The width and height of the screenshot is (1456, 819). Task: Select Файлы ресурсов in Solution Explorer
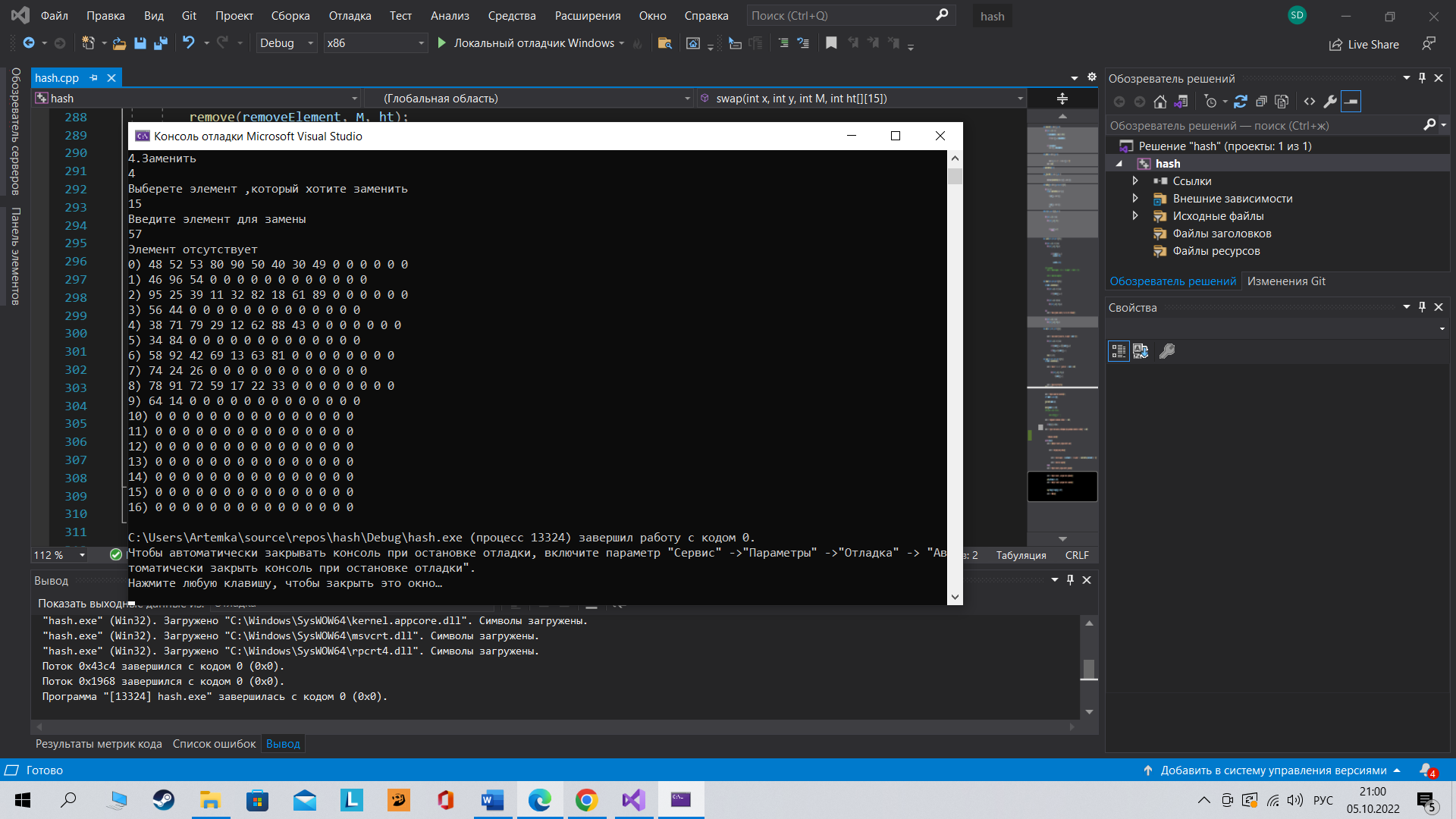[1216, 251]
